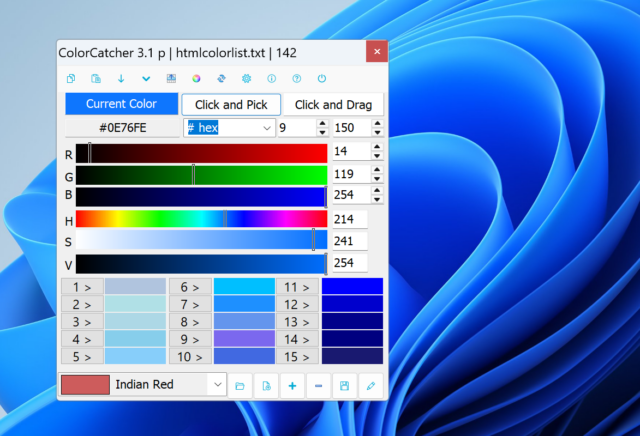Click on the blue B slider bar
This screenshot has height=436, width=640.
tap(202, 197)
